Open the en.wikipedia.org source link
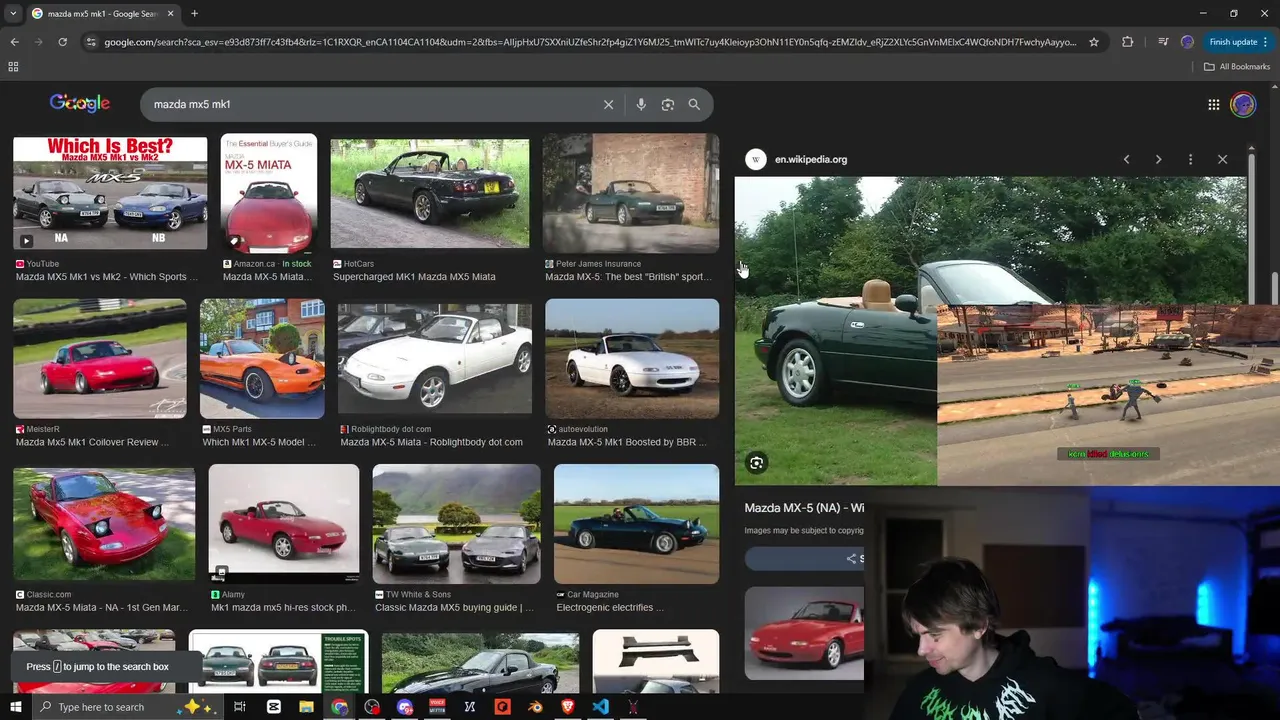1280x720 pixels. point(811,159)
